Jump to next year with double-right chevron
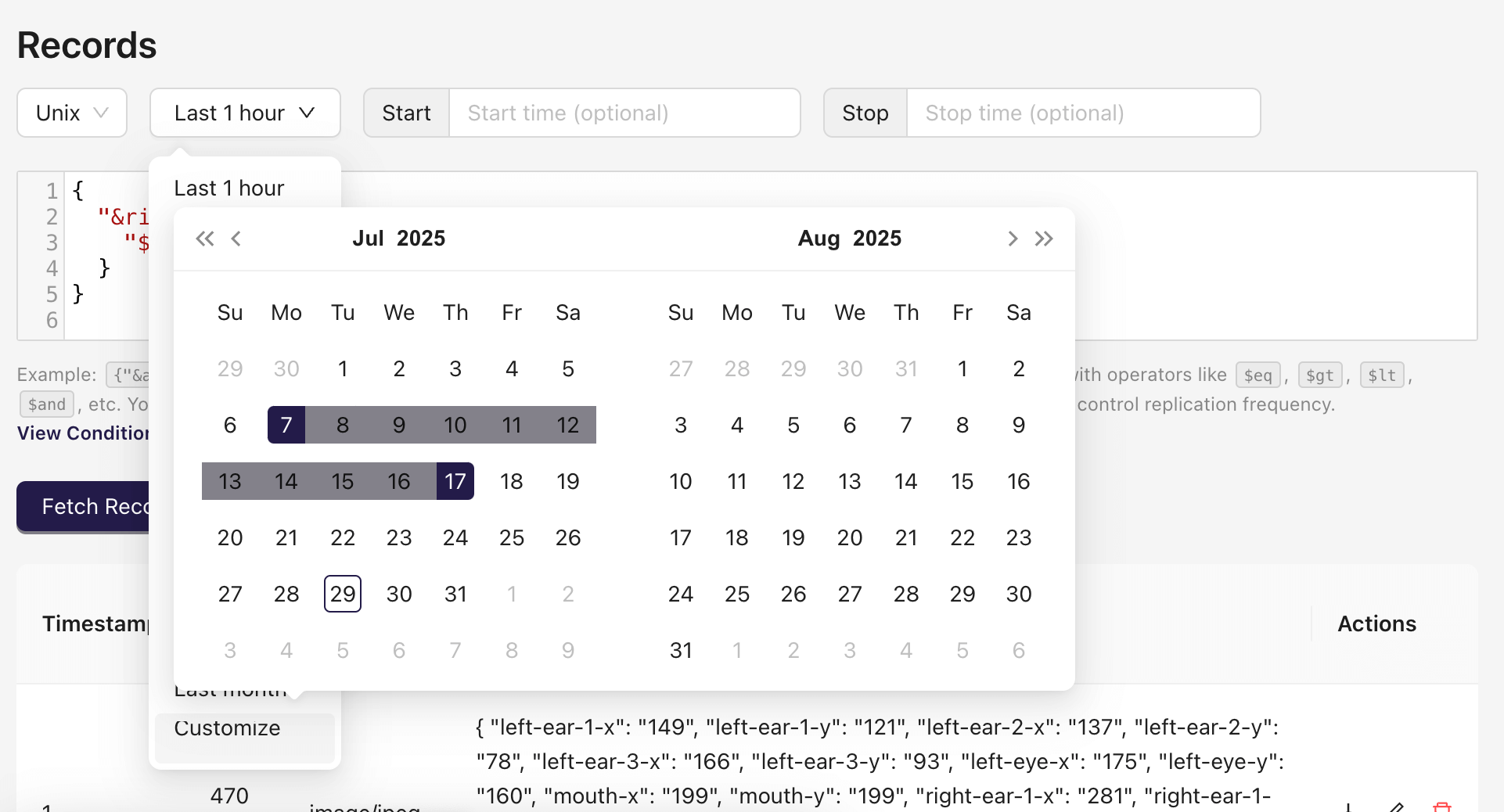 click(1044, 239)
